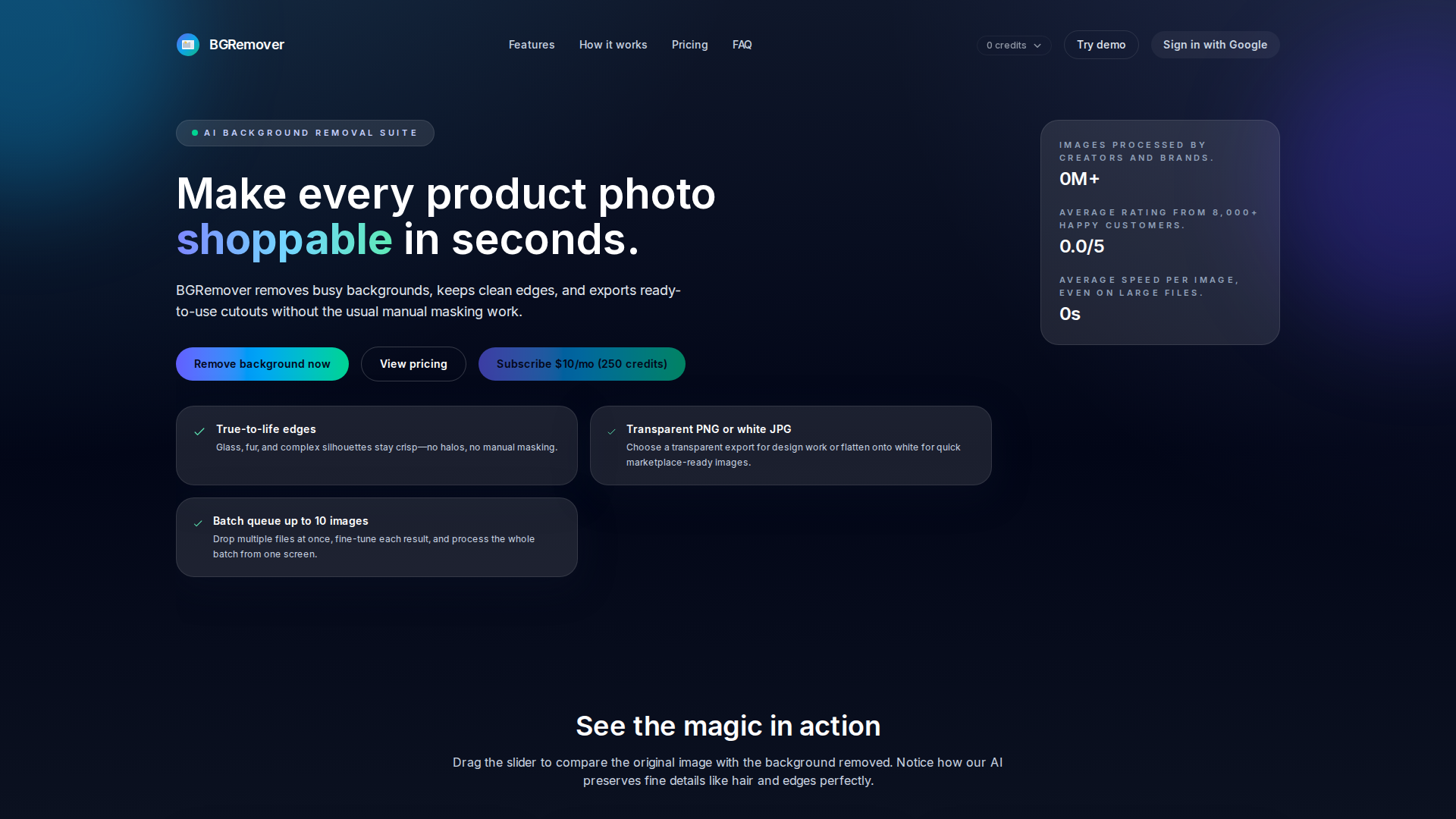Screen dimensions: 1456x819
Task: Click the Try demo button
Action: pos(1101,45)
